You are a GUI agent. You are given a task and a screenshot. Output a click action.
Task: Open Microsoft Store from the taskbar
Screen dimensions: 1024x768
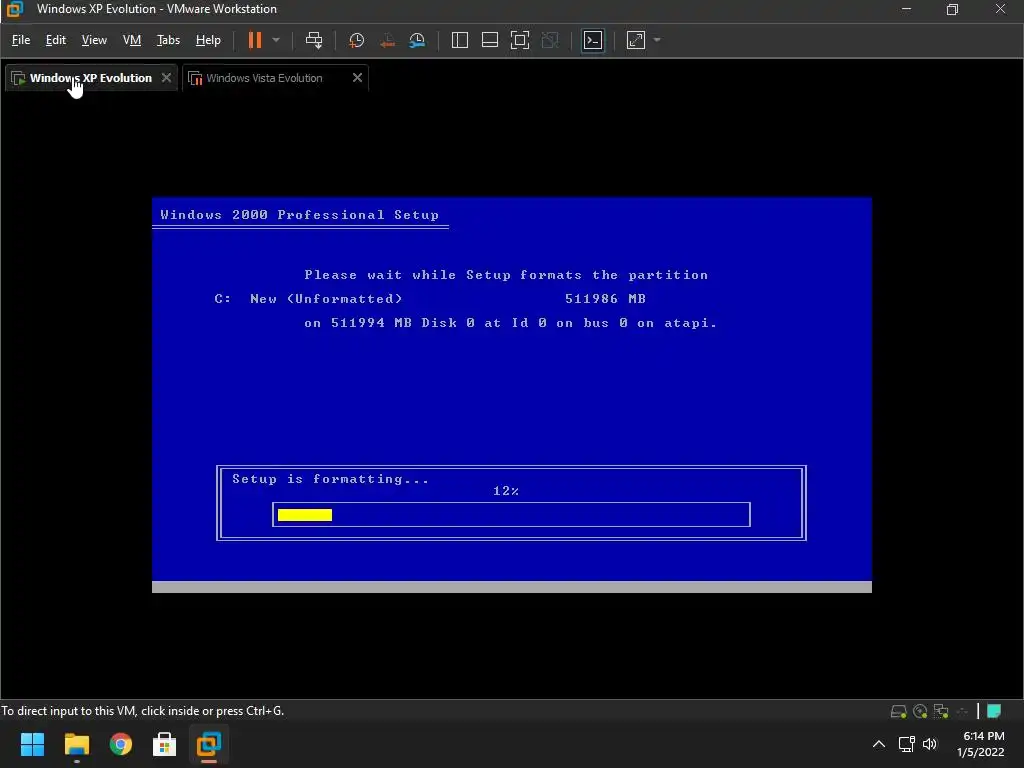tap(165, 744)
